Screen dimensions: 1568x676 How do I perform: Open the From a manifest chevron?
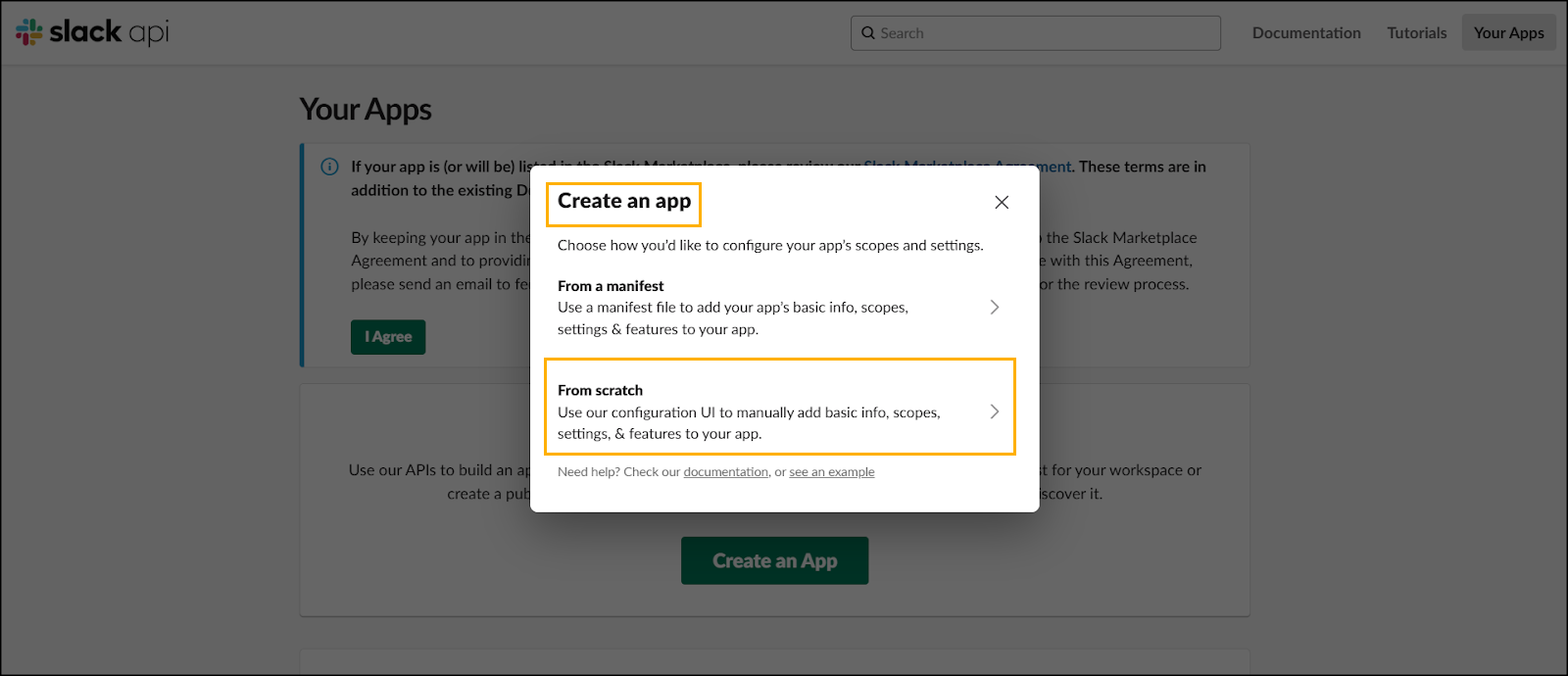pos(995,308)
